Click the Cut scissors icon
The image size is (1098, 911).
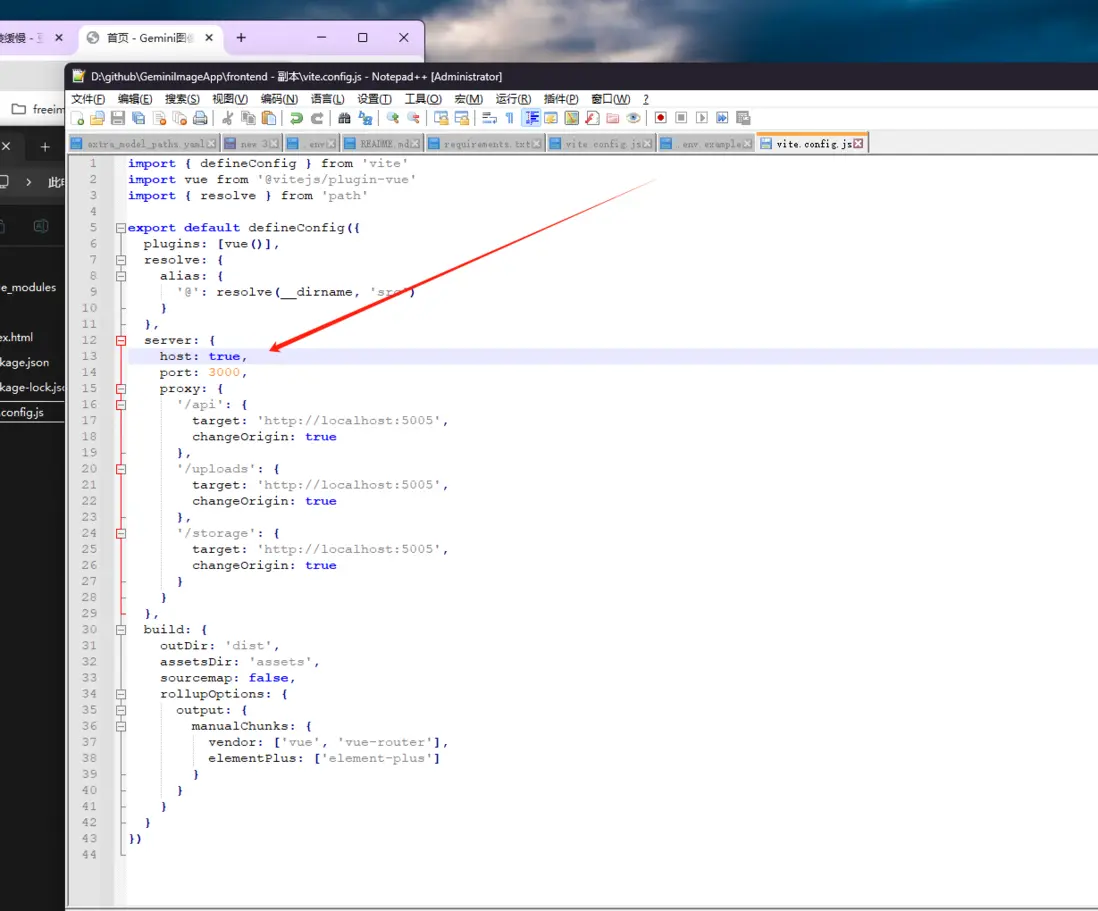pyautogui.click(x=227, y=118)
